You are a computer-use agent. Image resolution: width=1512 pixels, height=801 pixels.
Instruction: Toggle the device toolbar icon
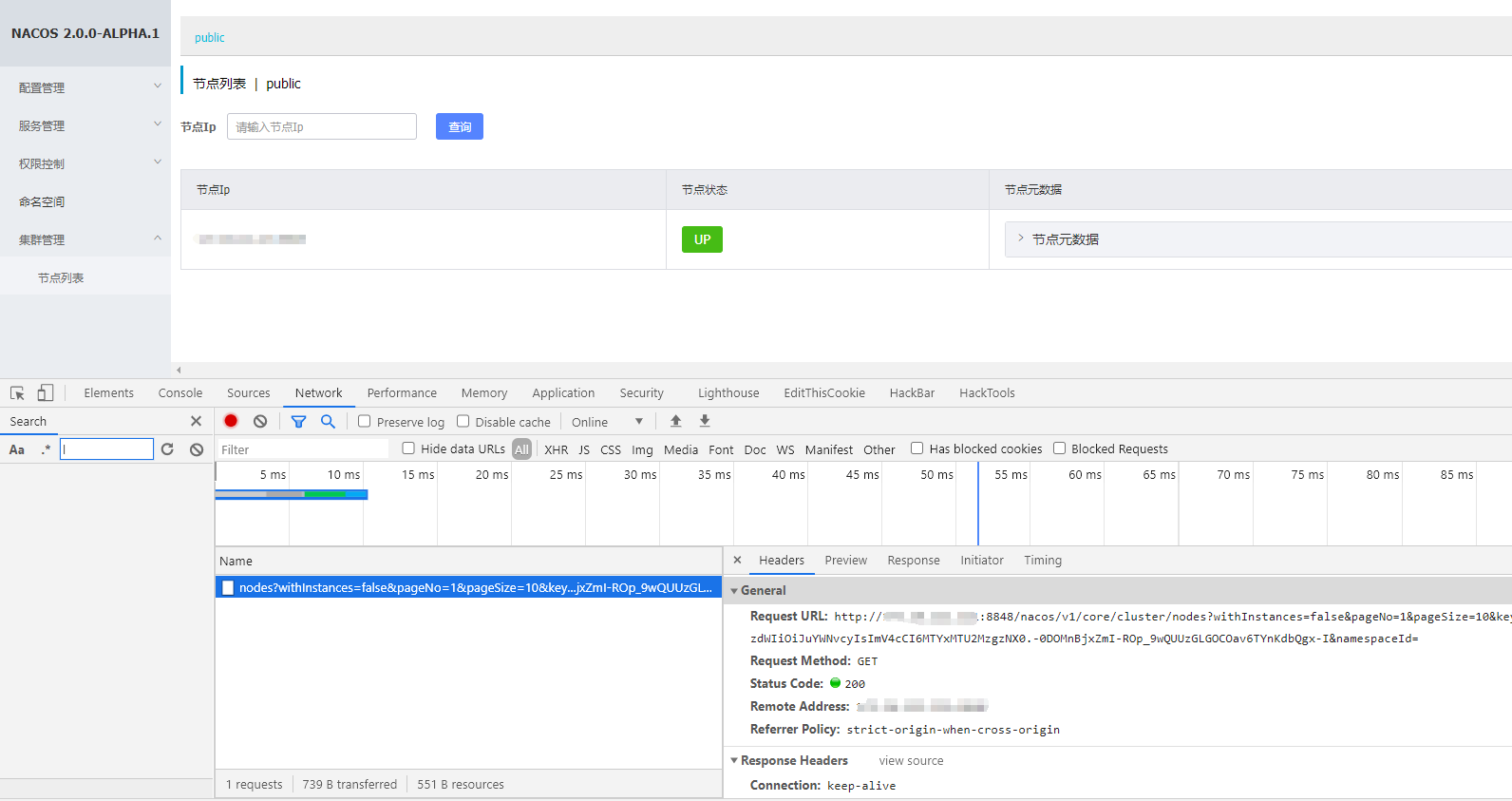[x=46, y=392]
